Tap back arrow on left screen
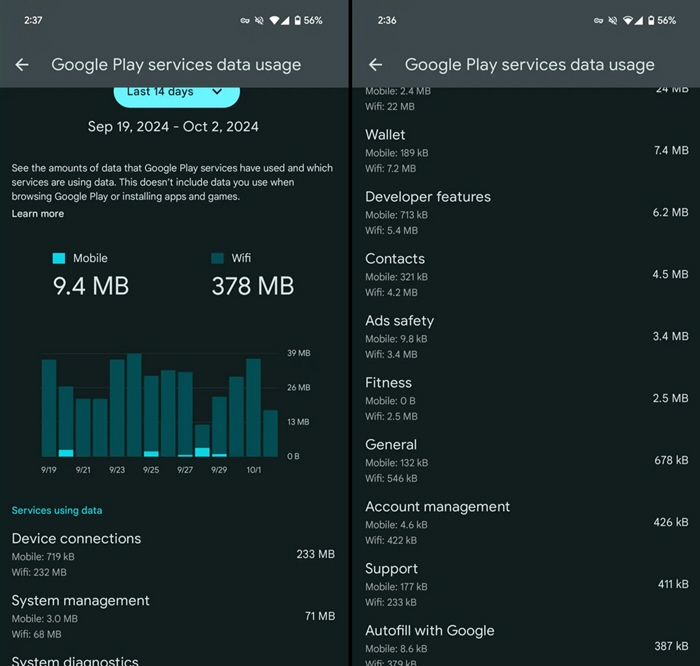Image resolution: width=700 pixels, height=666 pixels. pyautogui.click(x=22, y=65)
